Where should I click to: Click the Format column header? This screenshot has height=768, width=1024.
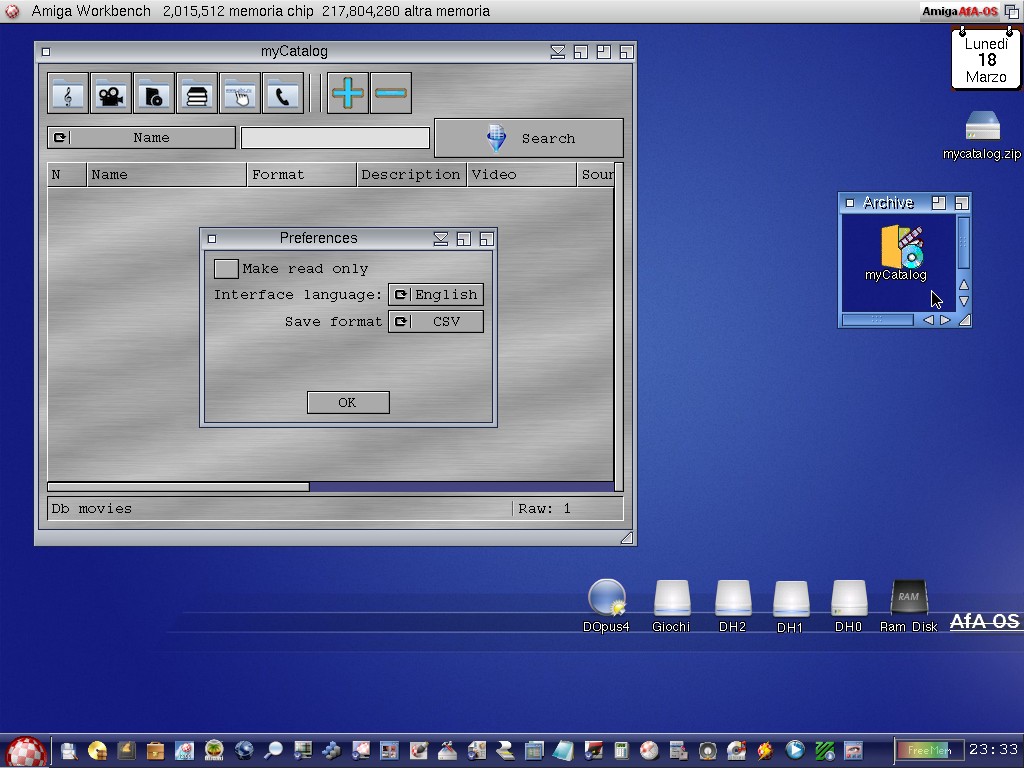(301, 175)
